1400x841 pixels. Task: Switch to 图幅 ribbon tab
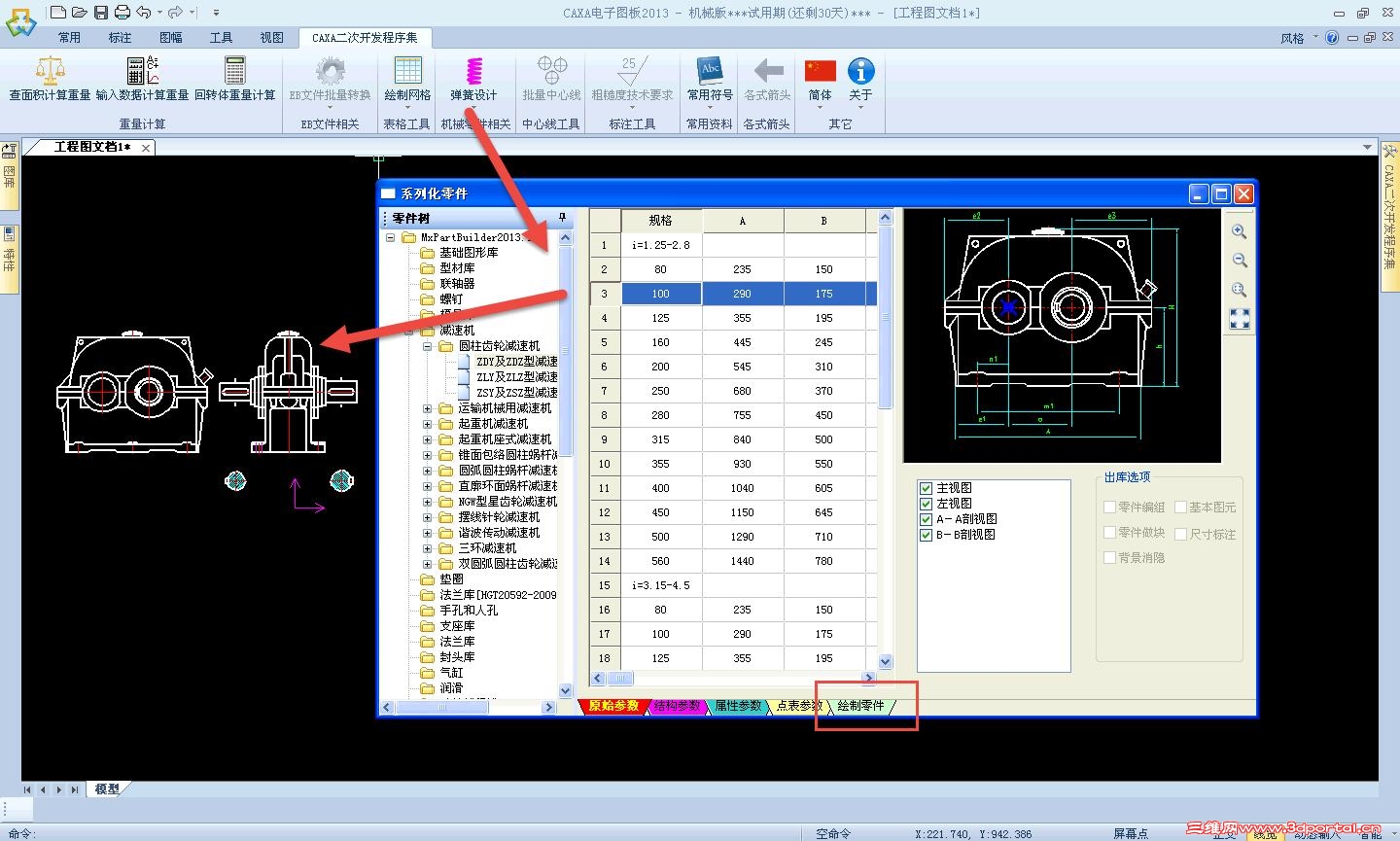coord(170,38)
